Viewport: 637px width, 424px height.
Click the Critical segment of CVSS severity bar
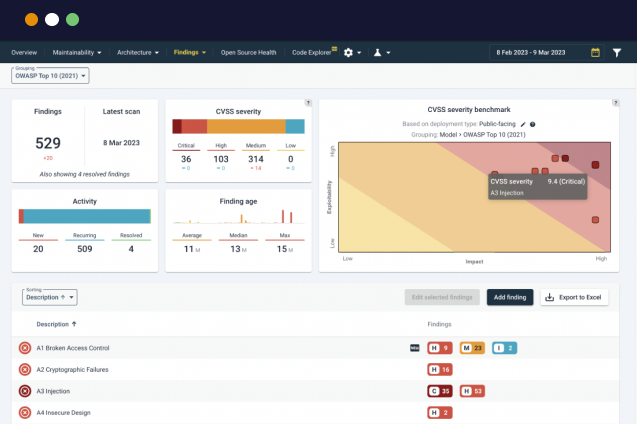point(177,126)
